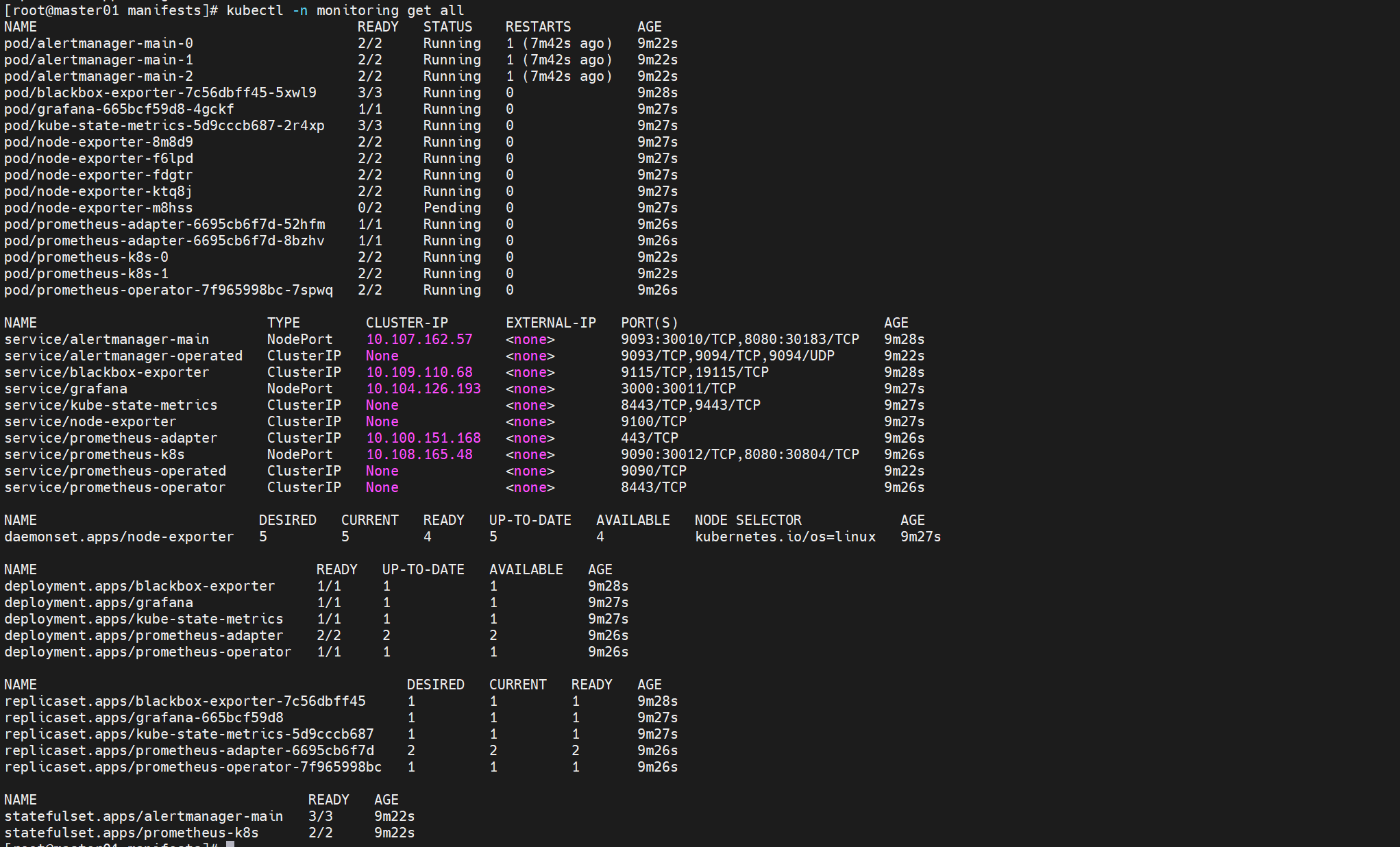Screen dimensions: 1400x847
Task: Select the pod/node-exporter-f6lpd name
Action: coord(99,158)
